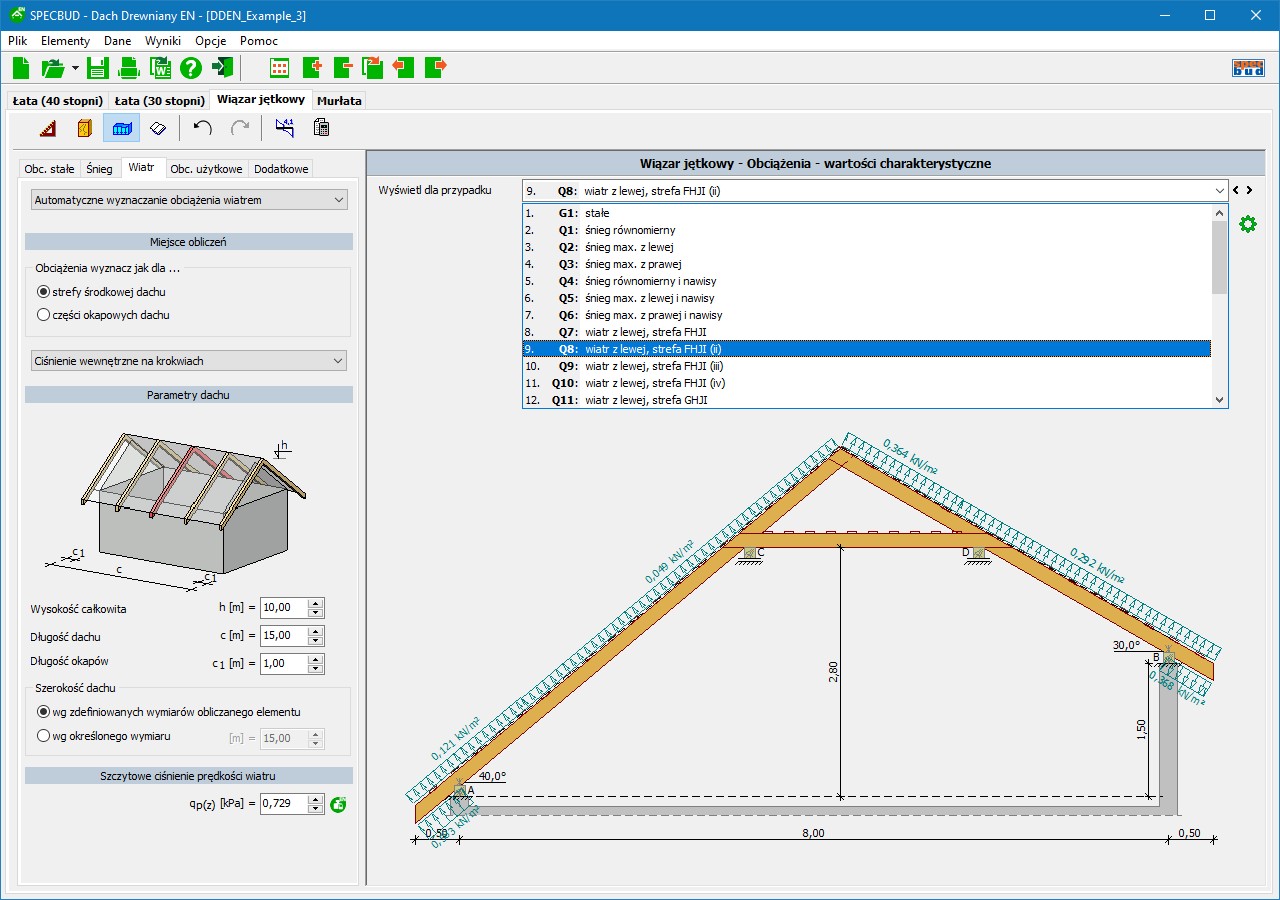Click the undo arrow icon
This screenshot has height=900, width=1280.
point(203,128)
